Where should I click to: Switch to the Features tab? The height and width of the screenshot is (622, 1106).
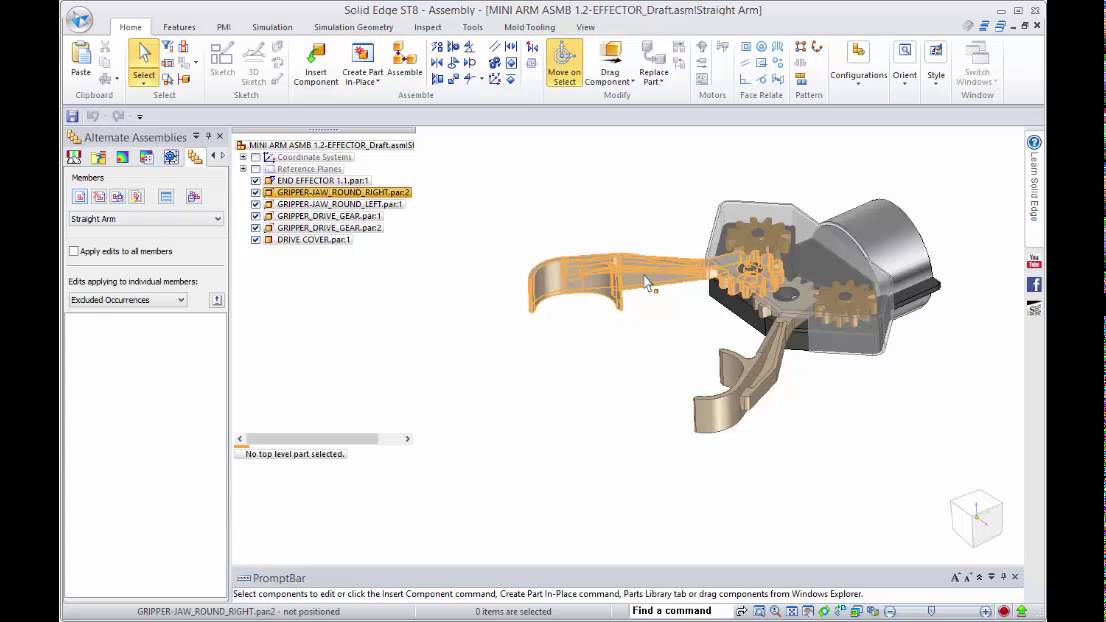[x=179, y=27]
